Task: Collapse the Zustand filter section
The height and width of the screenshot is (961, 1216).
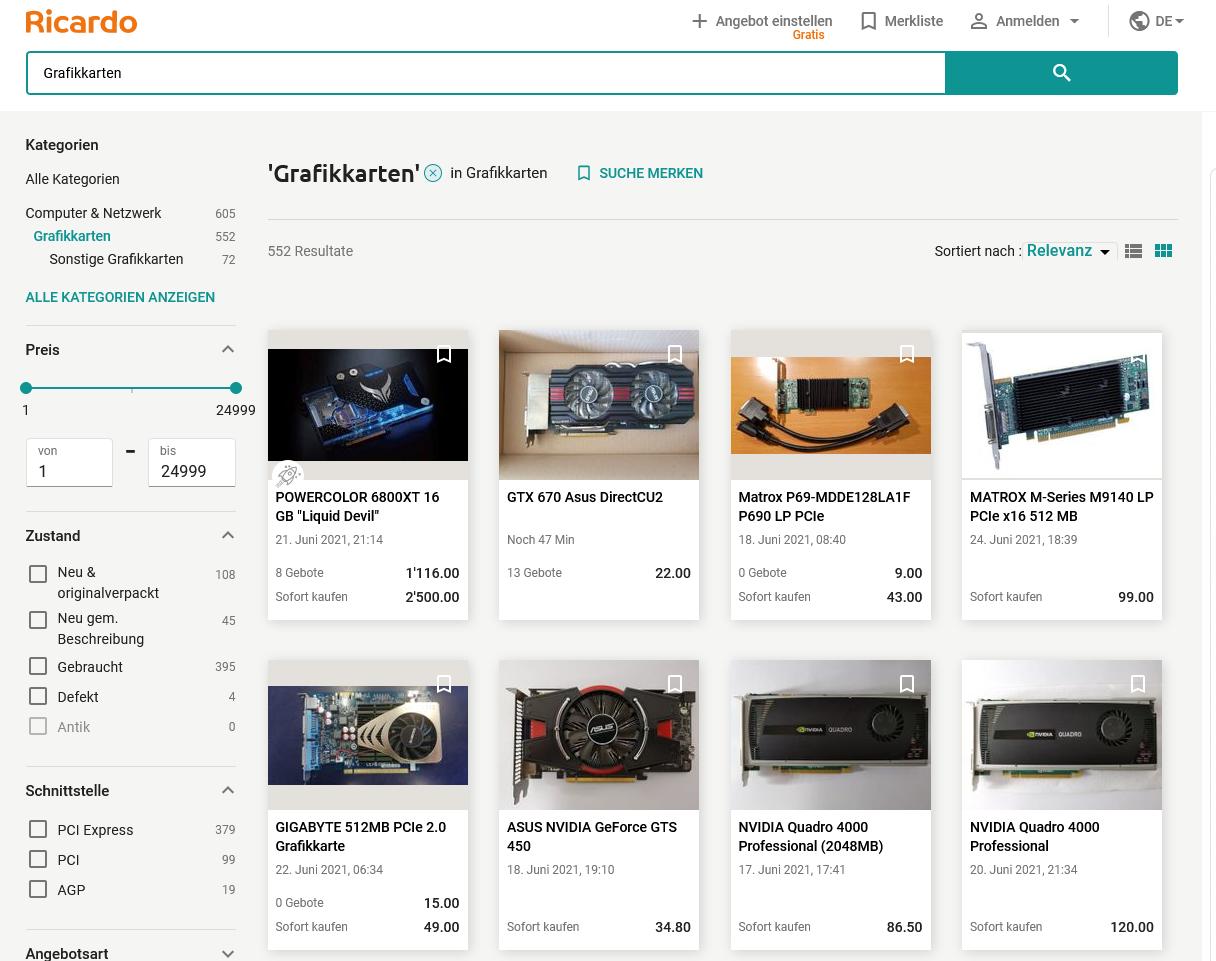Action: point(227,536)
